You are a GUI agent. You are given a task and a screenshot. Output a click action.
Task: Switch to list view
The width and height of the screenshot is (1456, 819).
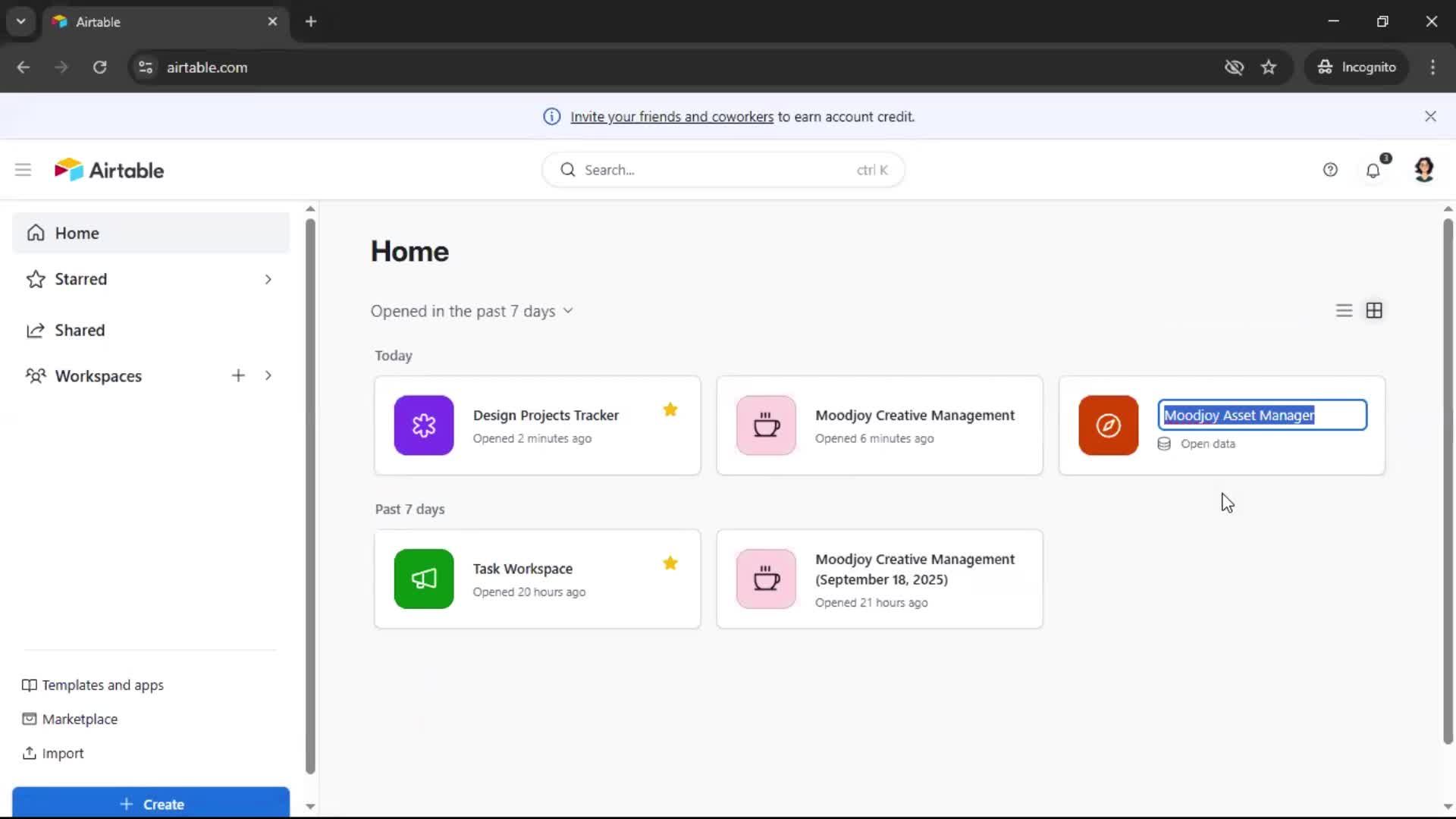(x=1344, y=311)
